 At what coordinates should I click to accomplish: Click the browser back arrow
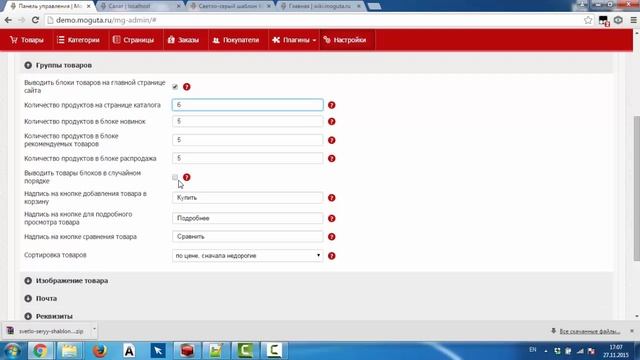(8, 20)
